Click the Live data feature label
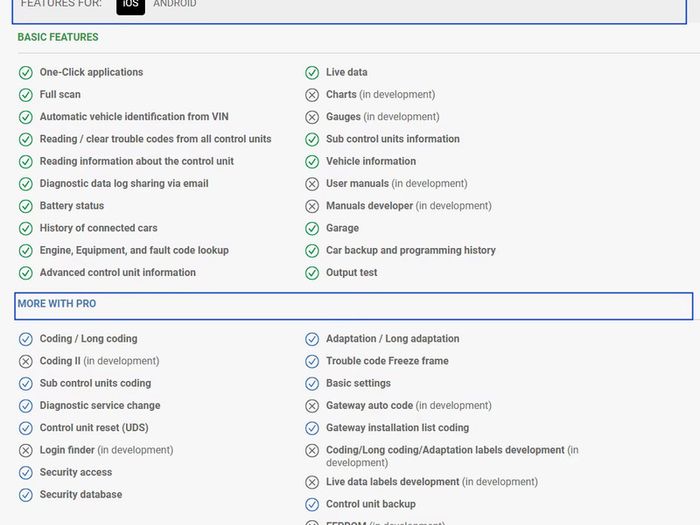 (346, 72)
